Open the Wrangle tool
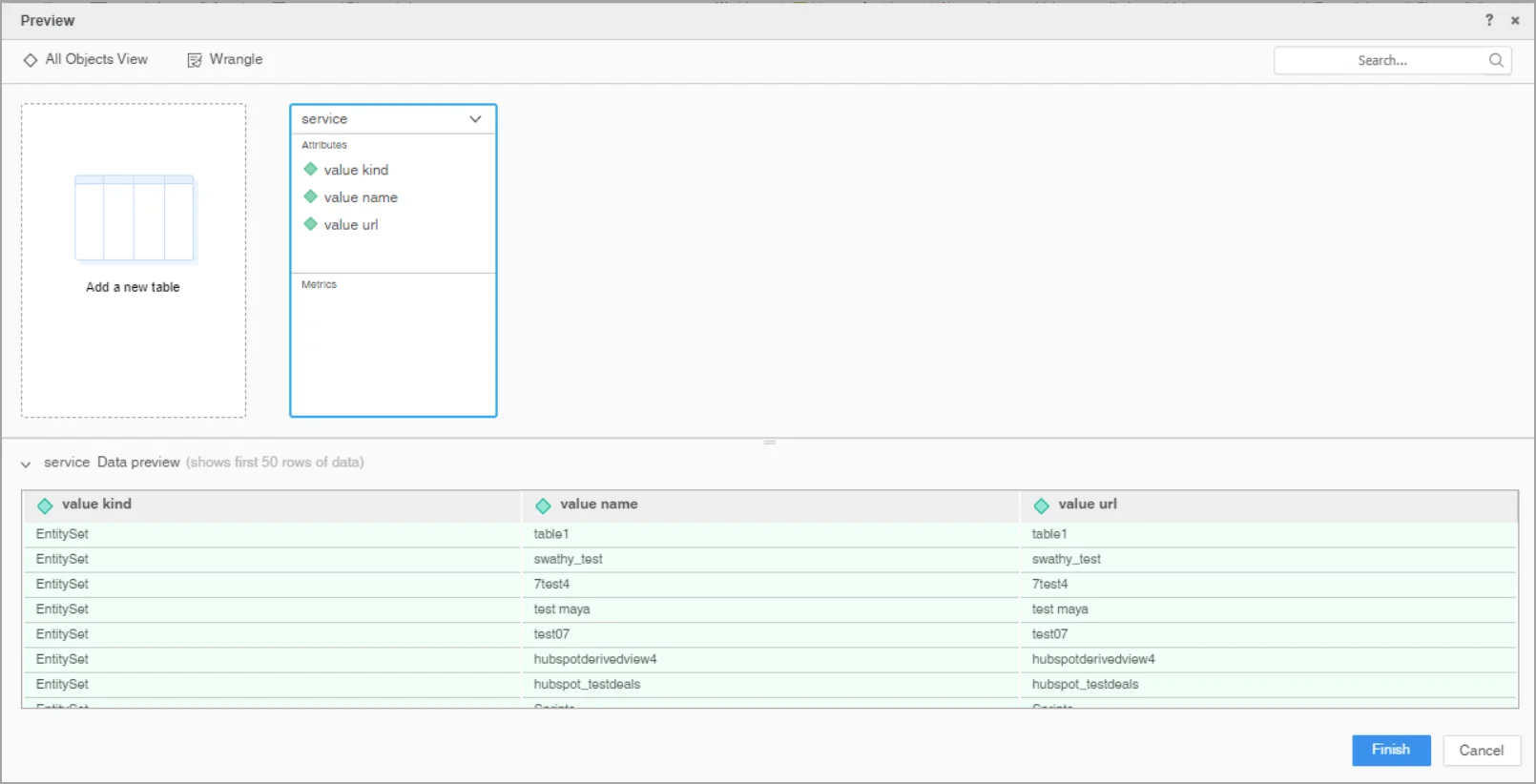 (x=225, y=59)
